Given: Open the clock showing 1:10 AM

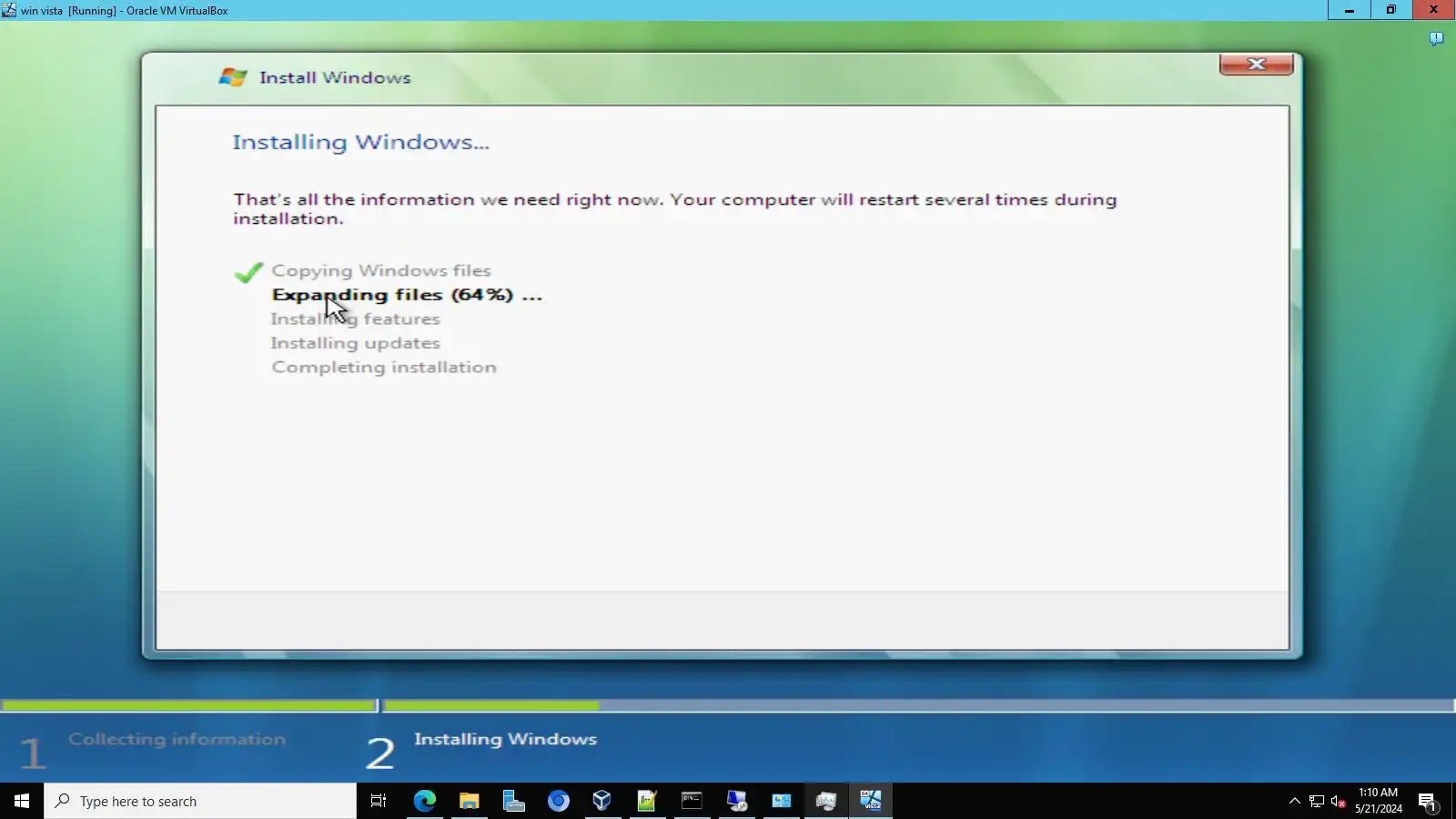Looking at the screenshot, I should tap(1379, 801).
